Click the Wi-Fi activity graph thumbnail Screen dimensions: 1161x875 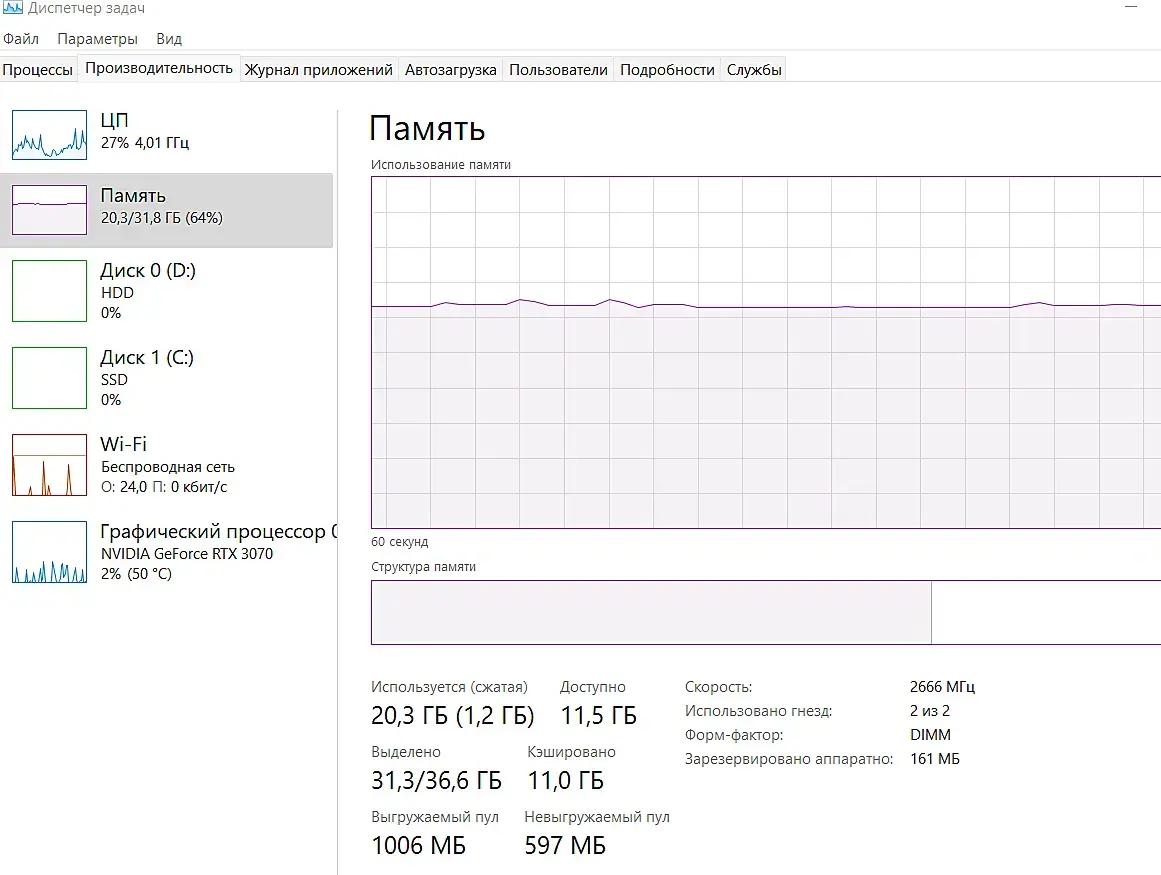pyautogui.click(x=49, y=465)
